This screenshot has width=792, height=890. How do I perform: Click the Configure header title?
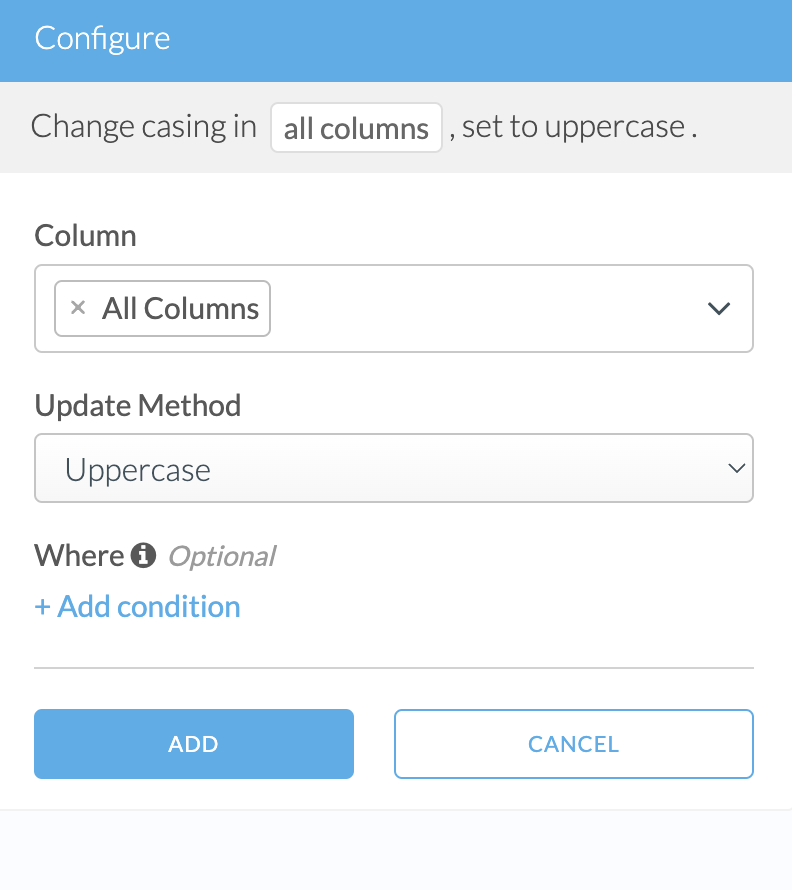click(102, 39)
